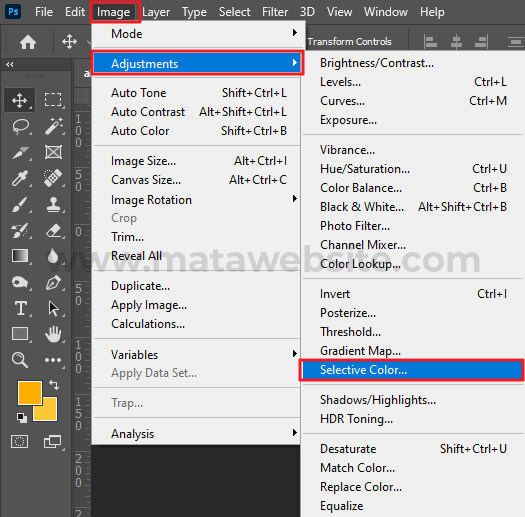Select the Zoom tool
Viewport: 525px width, 517px height.
point(20,360)
